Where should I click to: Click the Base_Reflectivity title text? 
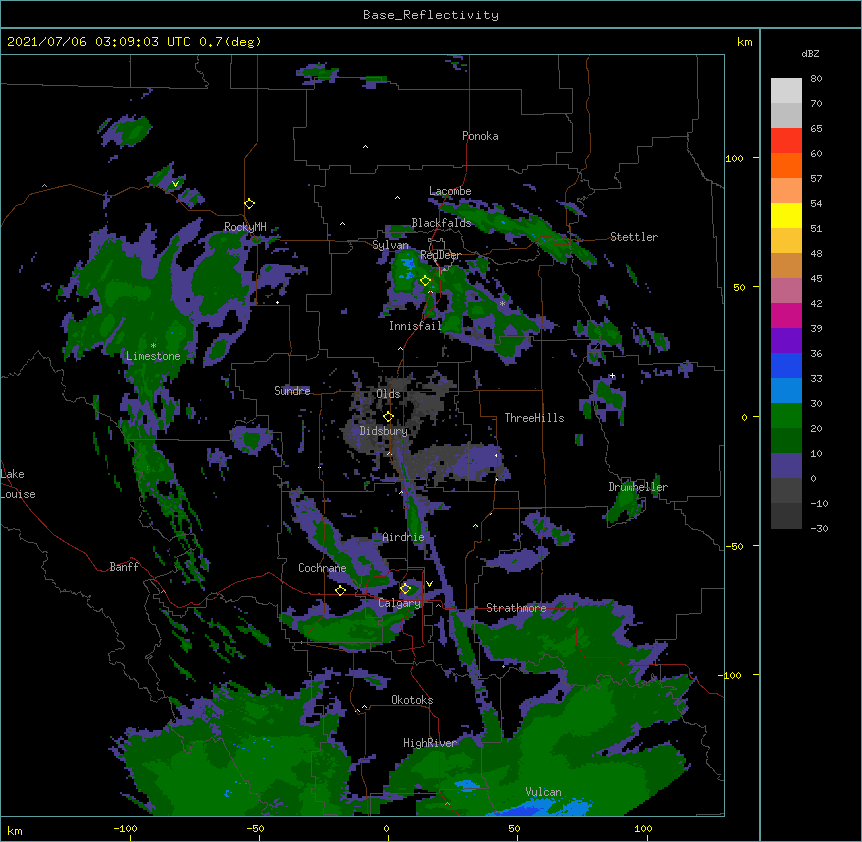point(431,15)
